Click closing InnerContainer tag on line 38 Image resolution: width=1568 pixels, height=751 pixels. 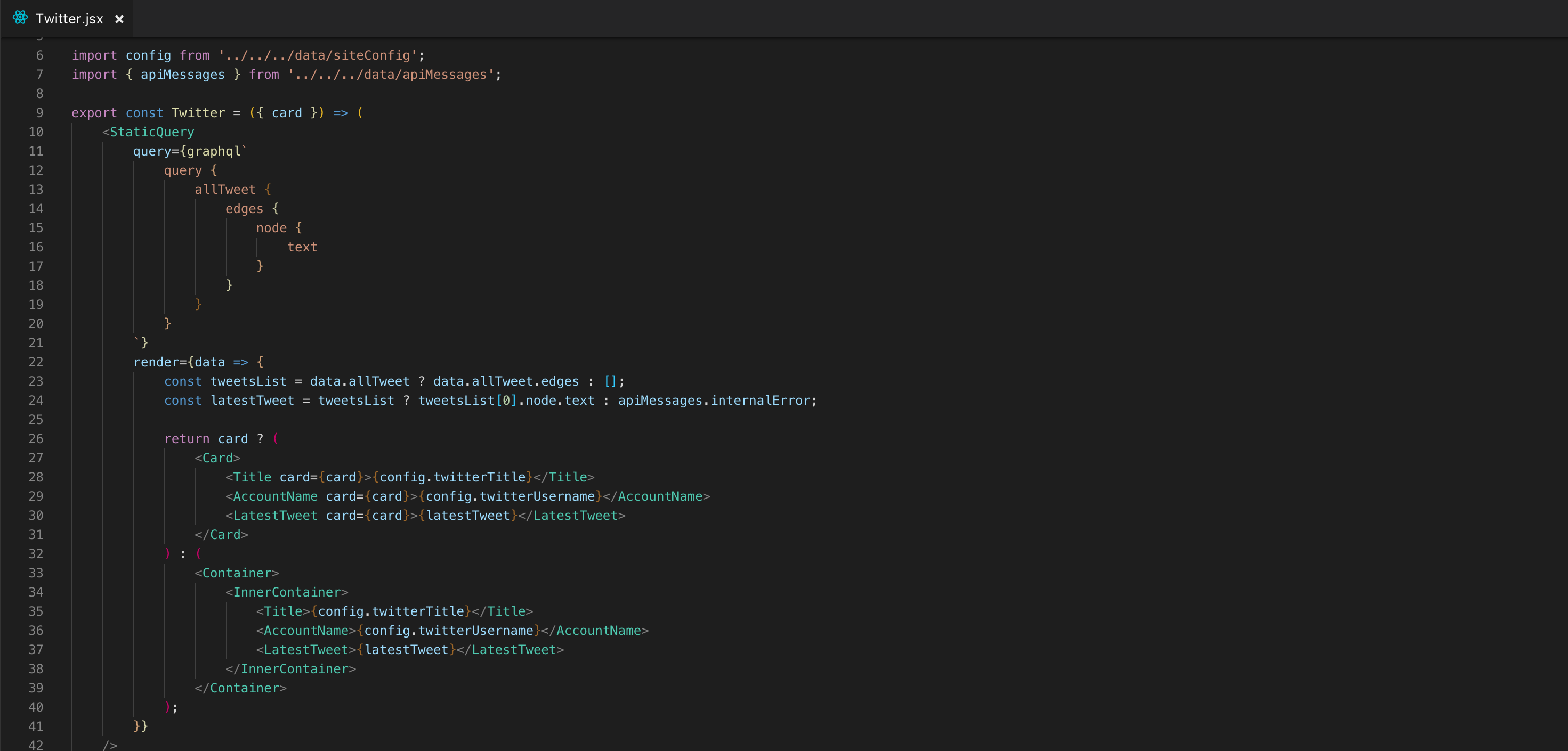tap(290, 670)
